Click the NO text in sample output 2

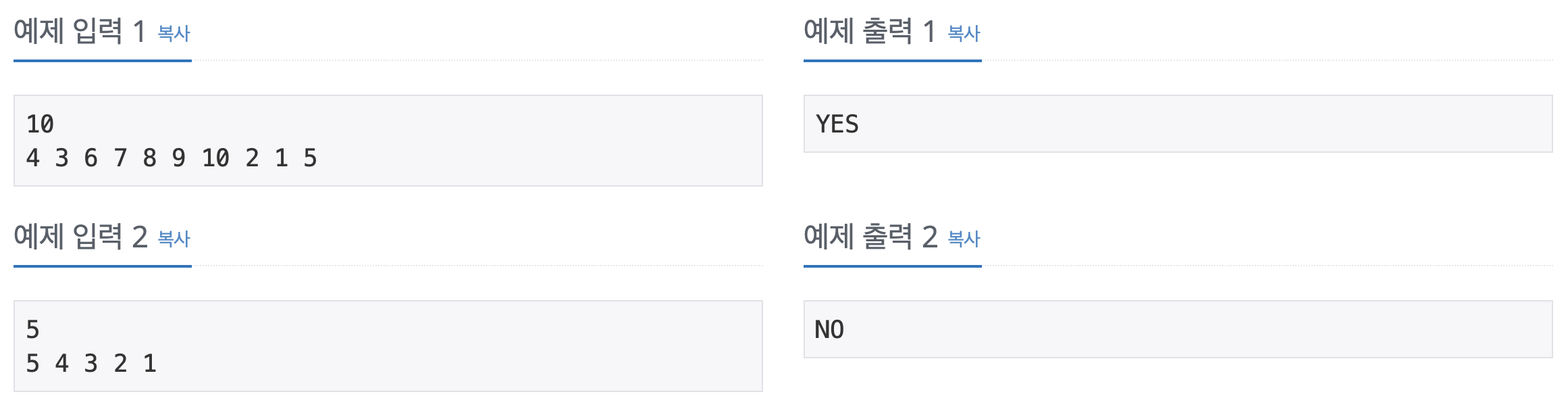tap(829, 330)
